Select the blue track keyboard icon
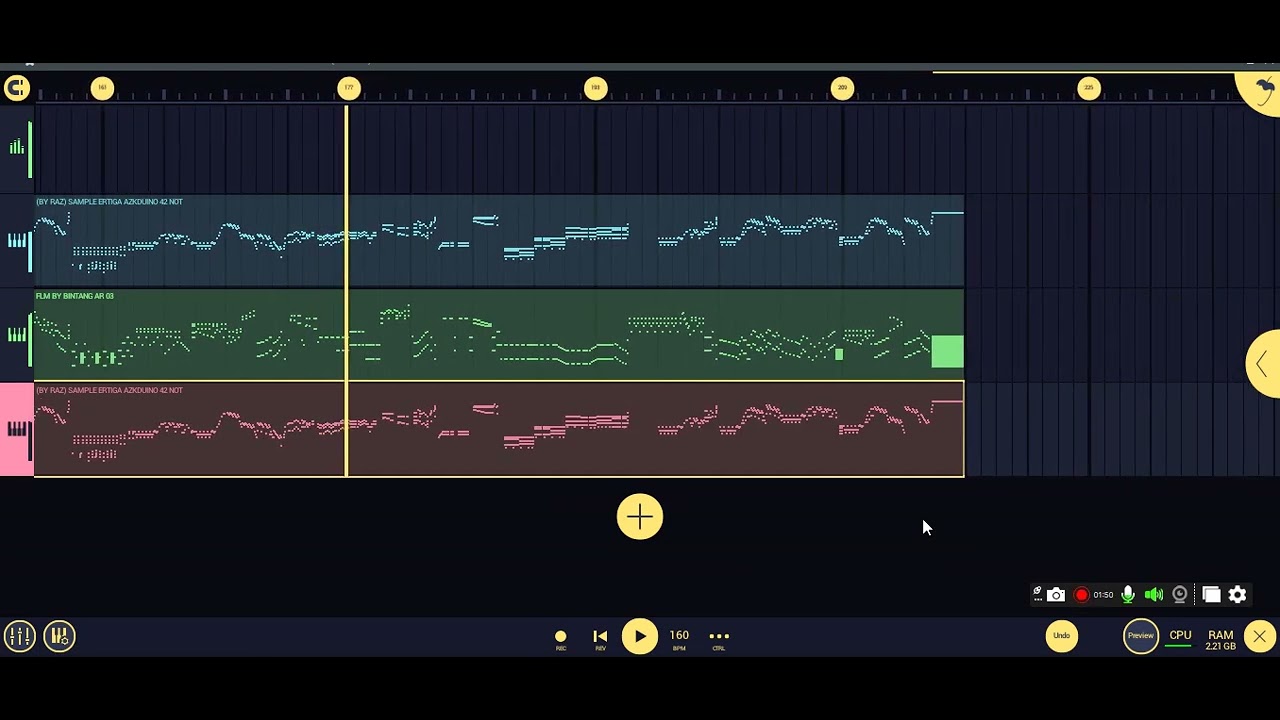The height and width of the screenshot is (720, 1280). click(16, 241)
